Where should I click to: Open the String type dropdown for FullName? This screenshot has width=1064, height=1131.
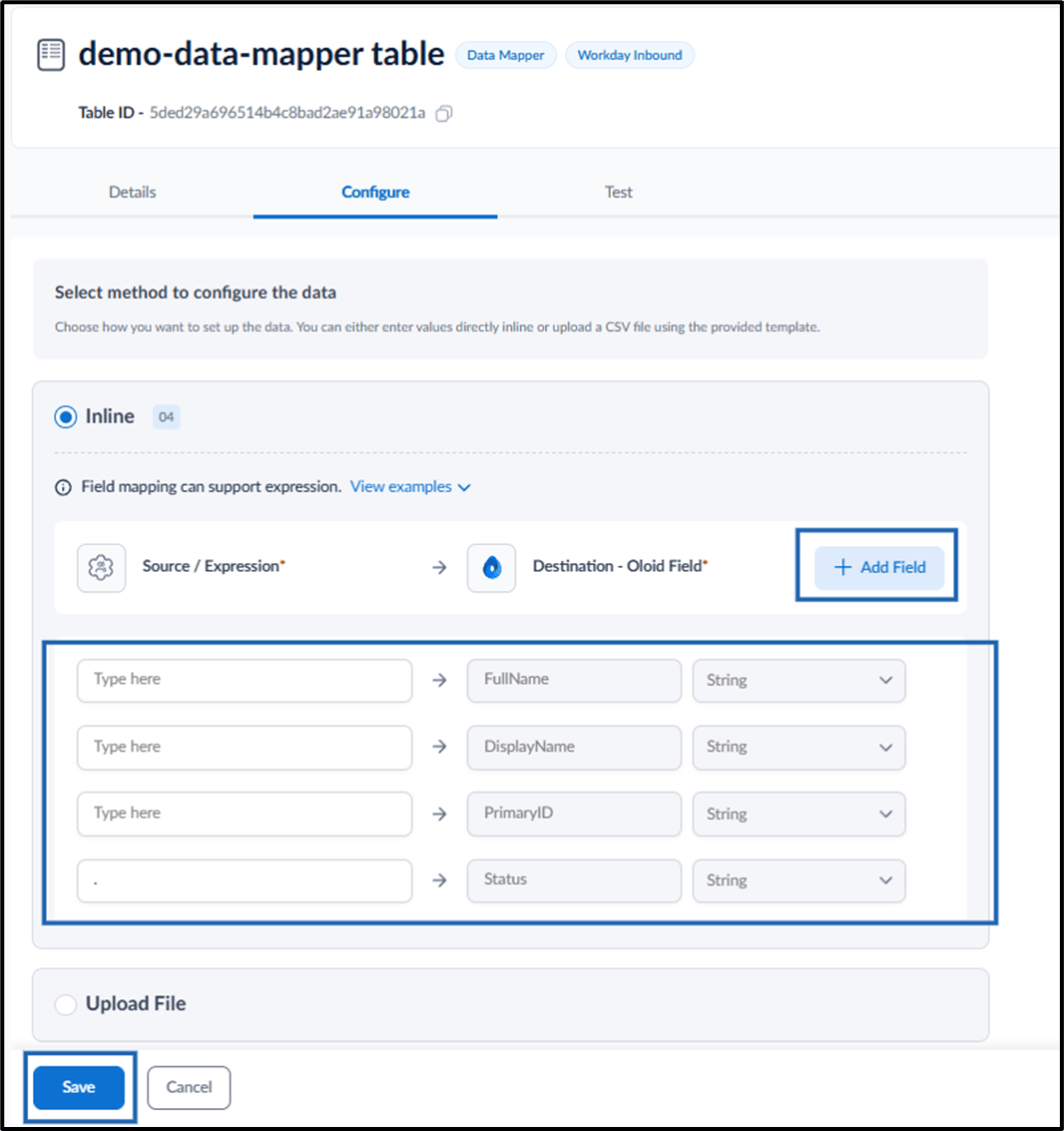tap(798, 680)
